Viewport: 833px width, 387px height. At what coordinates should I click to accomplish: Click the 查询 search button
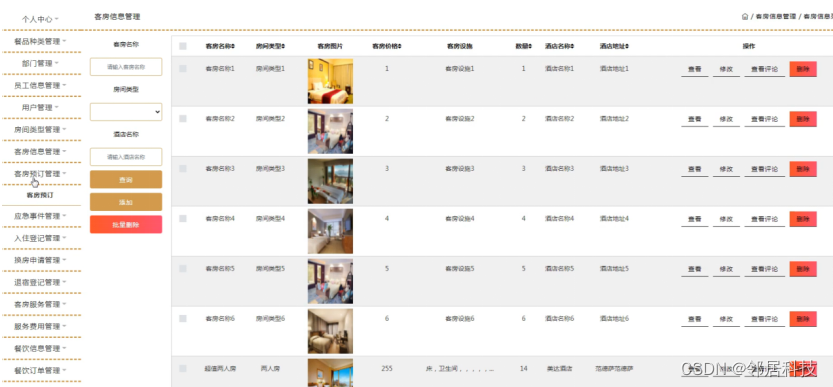click(x=126, y=180)
